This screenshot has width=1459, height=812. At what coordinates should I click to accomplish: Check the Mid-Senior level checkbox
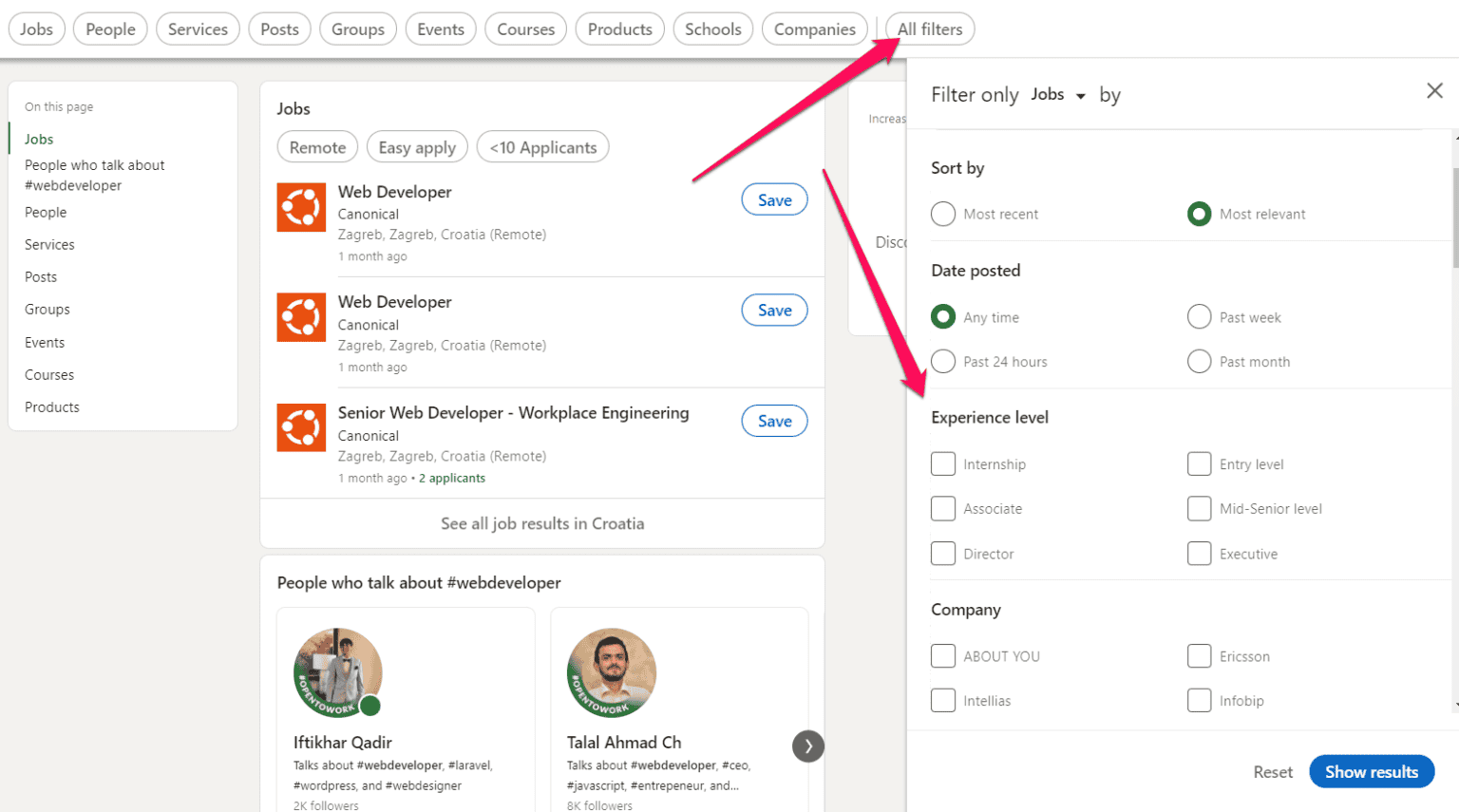tap(1200, 508)
